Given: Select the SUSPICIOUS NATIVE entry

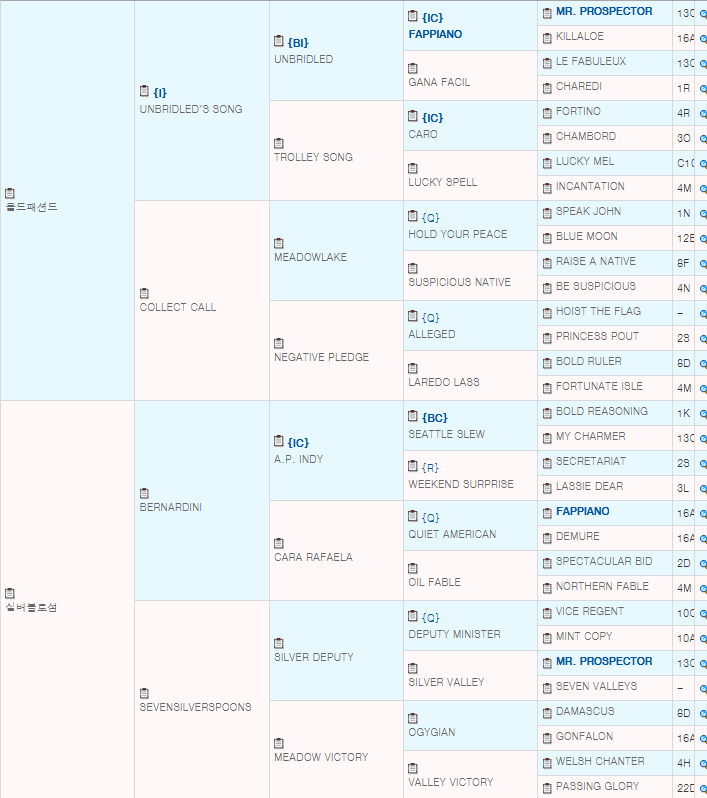Looking at the screenshot, I should (x=459, y=282).
